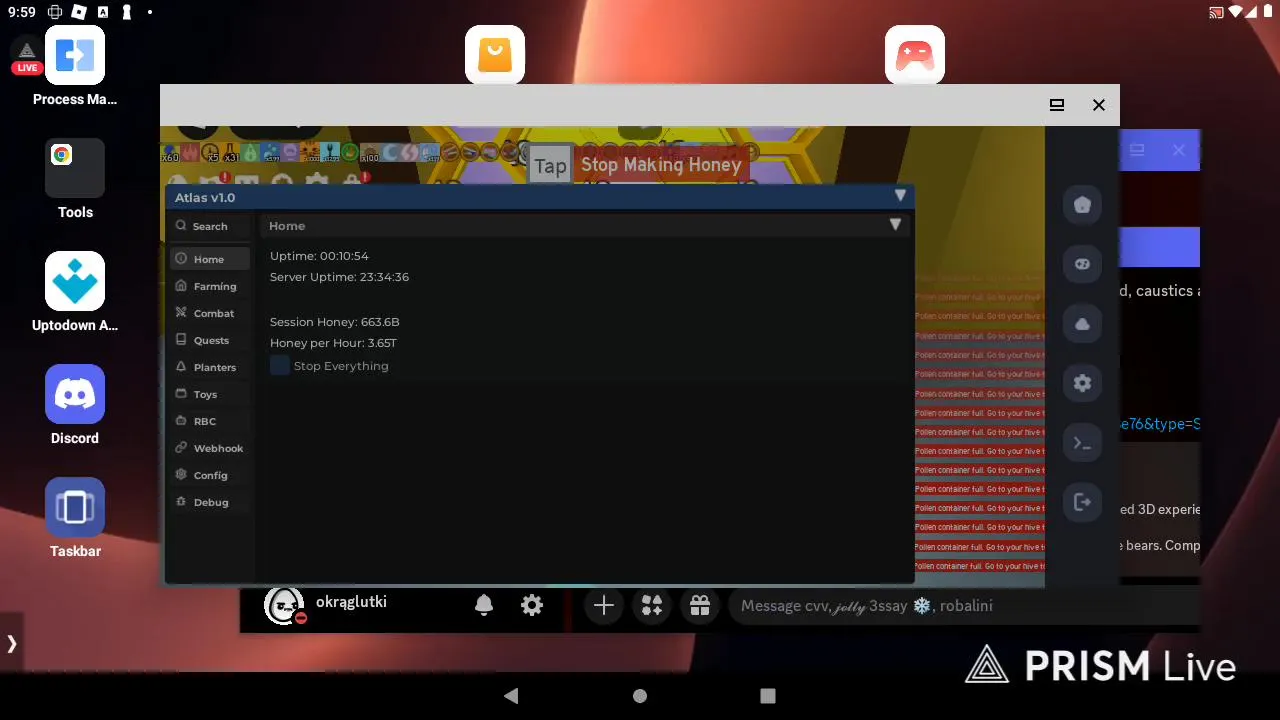Collapse the Home section arrow
This screenshot has height=720, width=1280.
[x=895, y=225]
